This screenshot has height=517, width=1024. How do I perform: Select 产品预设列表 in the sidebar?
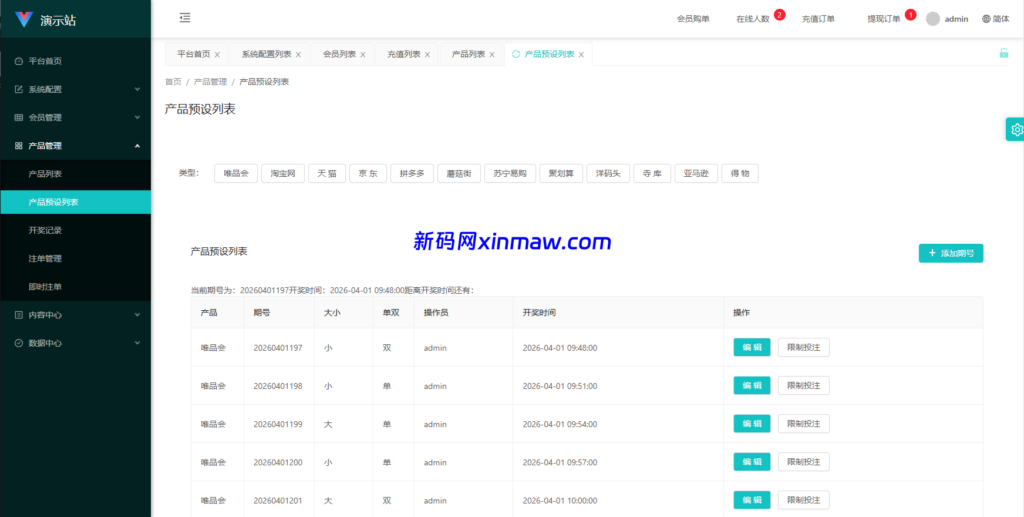tap(76, 202)
